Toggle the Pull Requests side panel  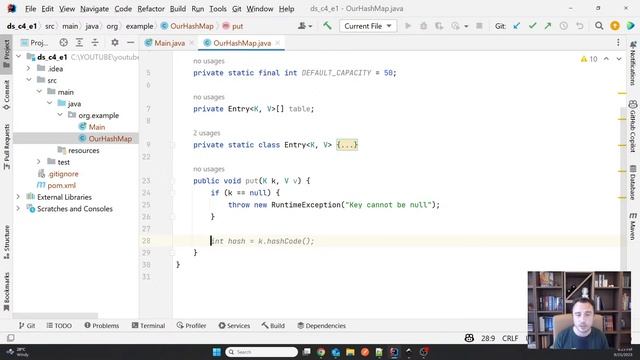[7, 146]
